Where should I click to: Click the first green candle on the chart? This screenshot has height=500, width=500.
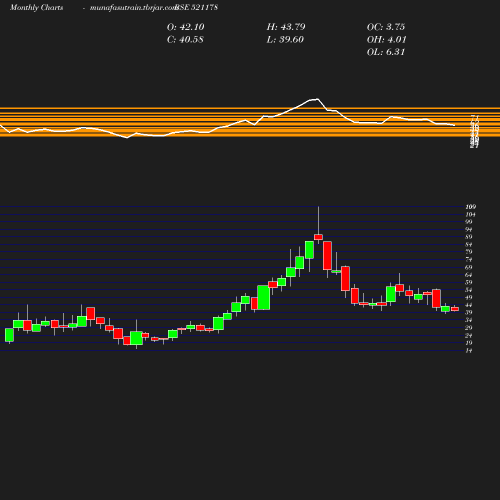pyautogui.click(x=9, y=335)
